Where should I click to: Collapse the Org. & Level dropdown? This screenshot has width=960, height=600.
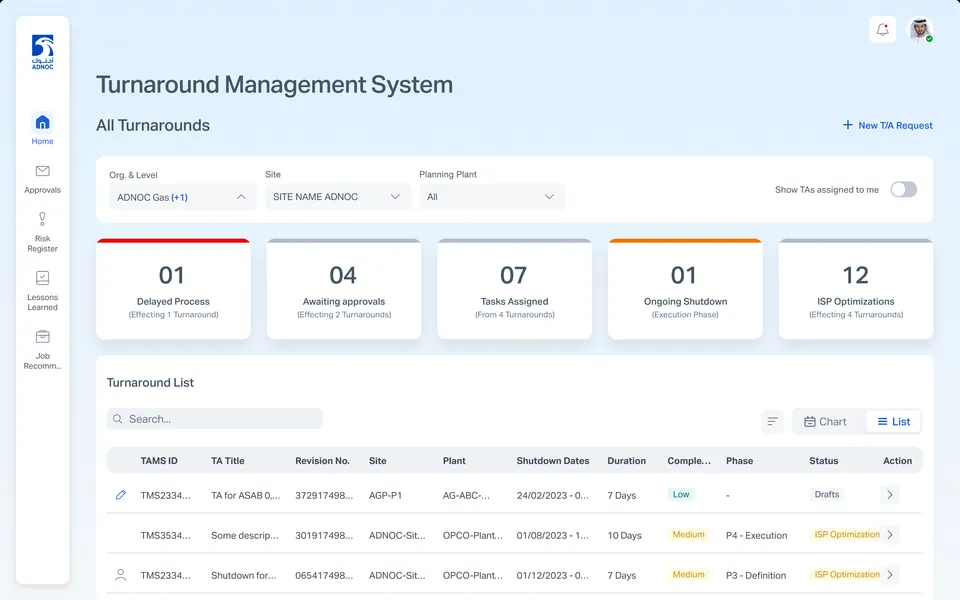coord(182,197)
